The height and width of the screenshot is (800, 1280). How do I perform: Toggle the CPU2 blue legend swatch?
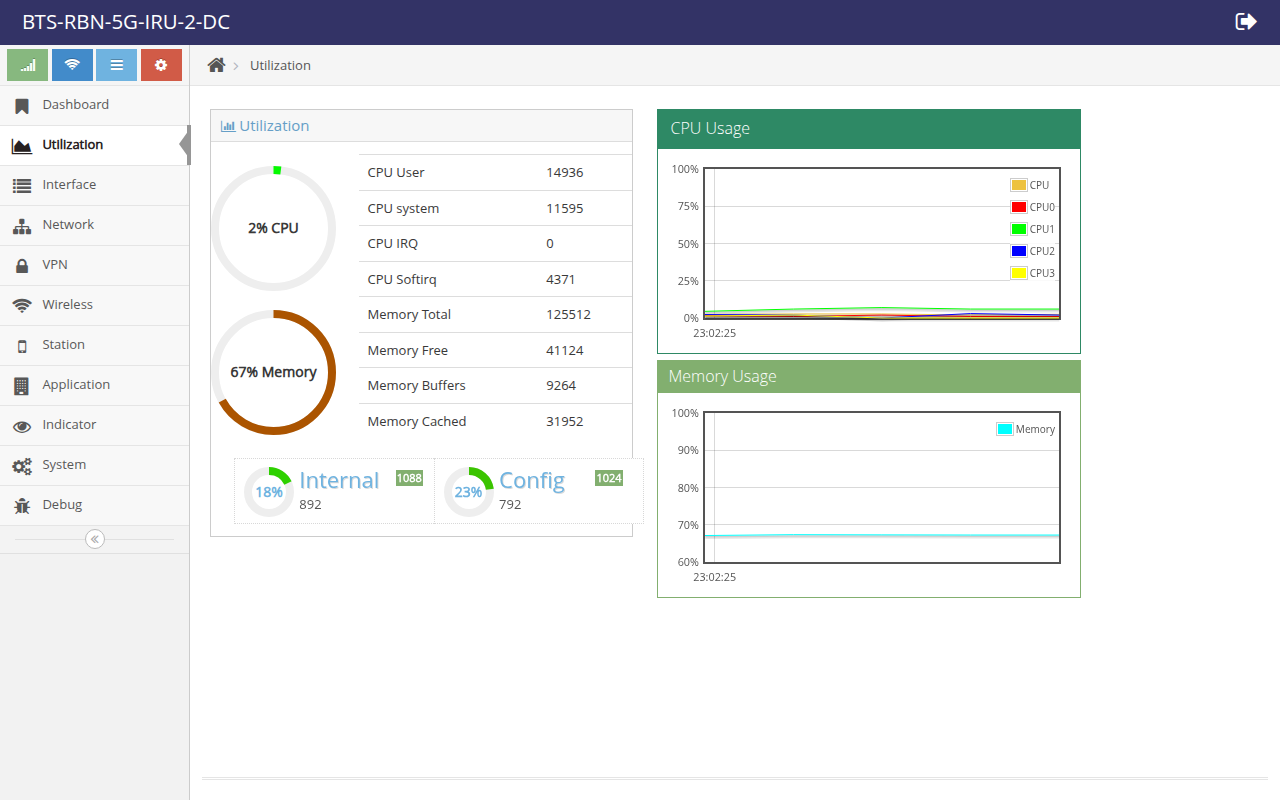[x=1019, y=251]
